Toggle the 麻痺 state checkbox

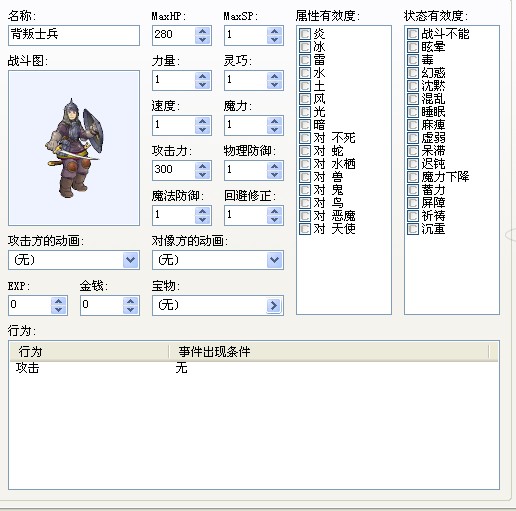[x=413, y=125]
